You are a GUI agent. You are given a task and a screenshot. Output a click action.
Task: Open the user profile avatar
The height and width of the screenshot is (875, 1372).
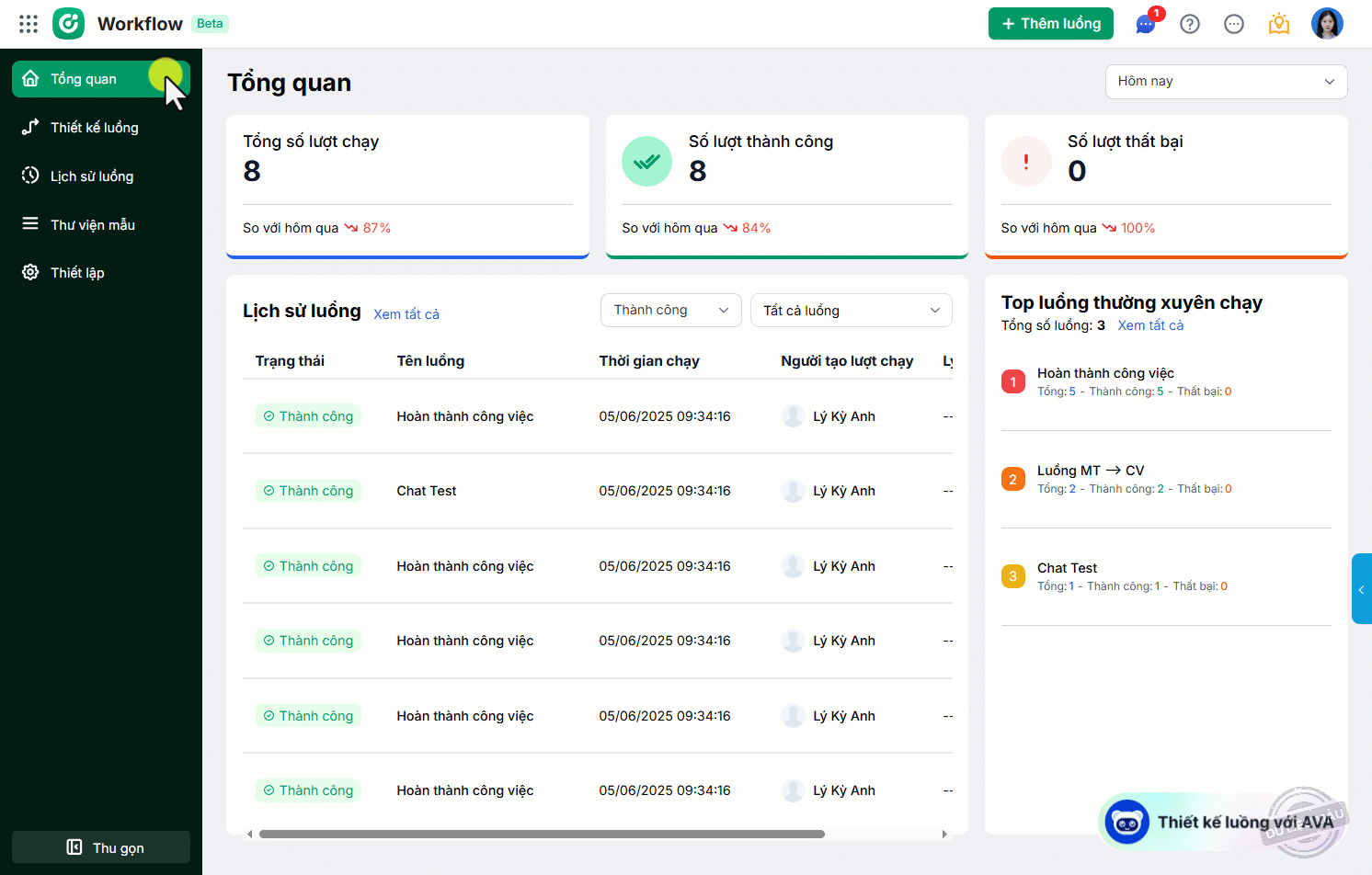coord(1327,24)
